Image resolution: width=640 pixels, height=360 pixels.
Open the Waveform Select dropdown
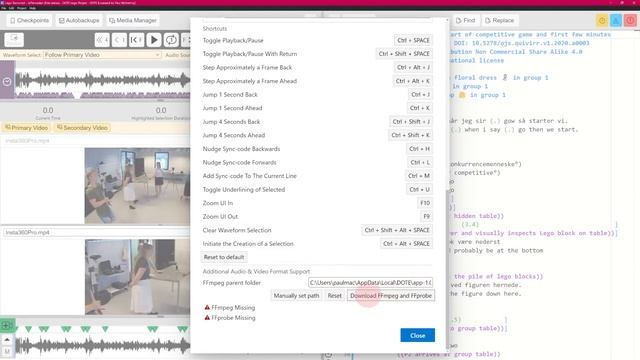102,55
